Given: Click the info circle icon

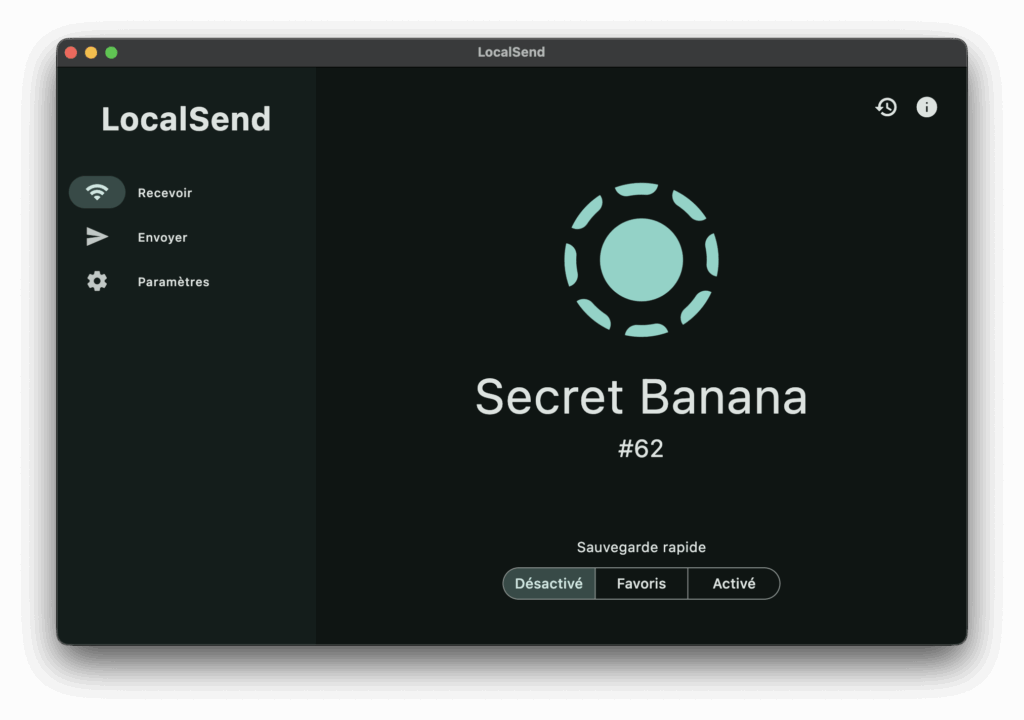Looking at the screenshot, I should point(927,107).
